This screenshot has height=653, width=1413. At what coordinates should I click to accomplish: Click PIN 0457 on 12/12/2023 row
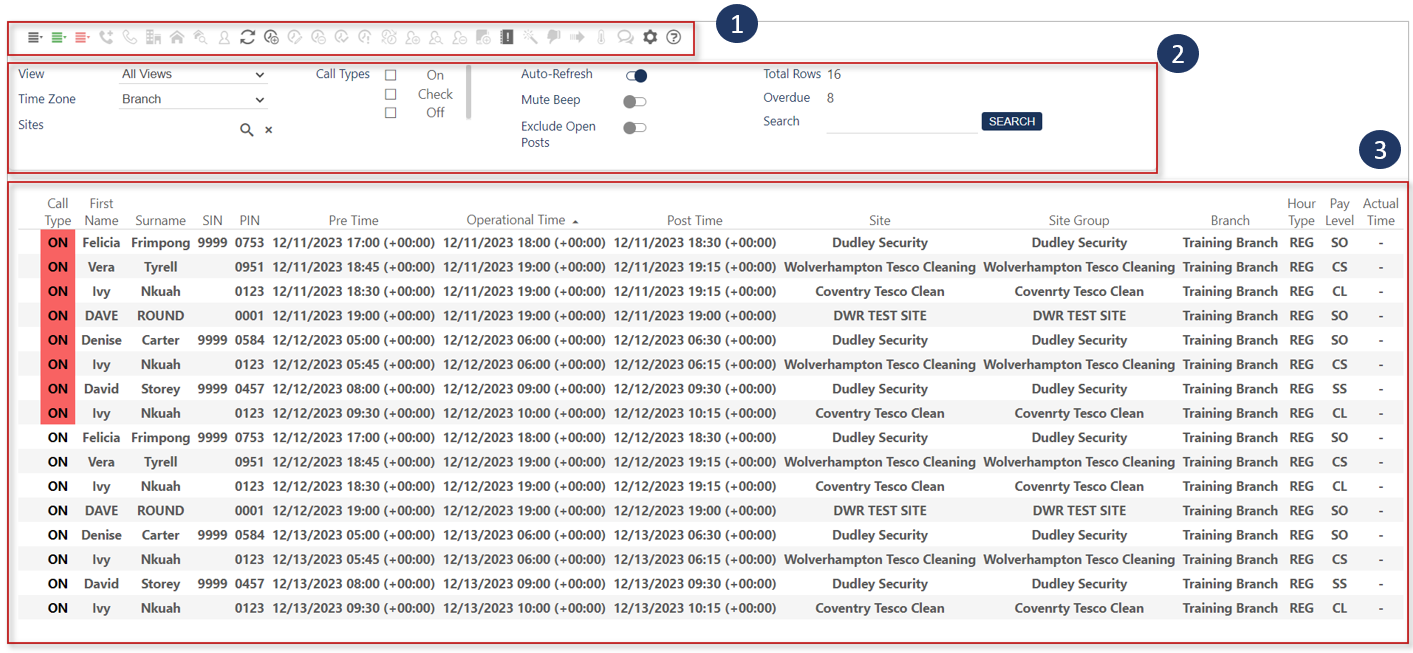tap(249, 389)
